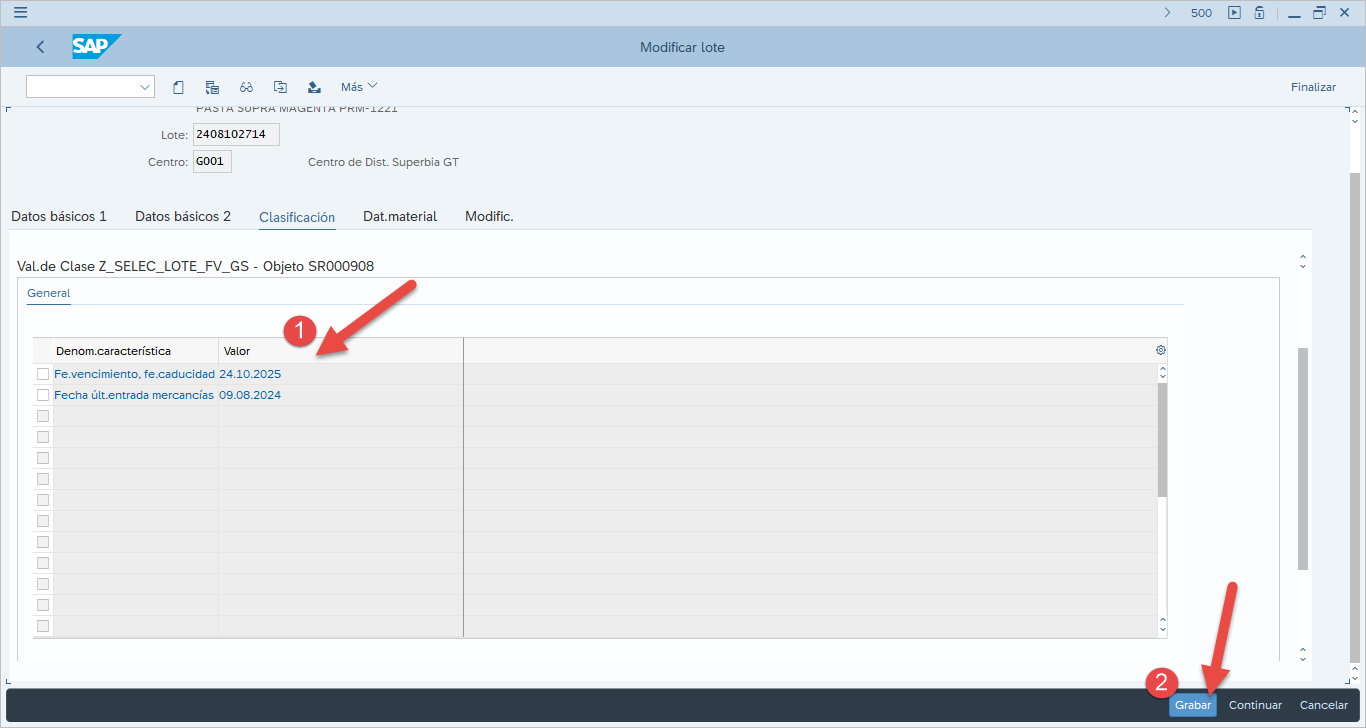Open the transaction command field dropdown
Viewport: 1366px width, 728px height.
[145, 87]
